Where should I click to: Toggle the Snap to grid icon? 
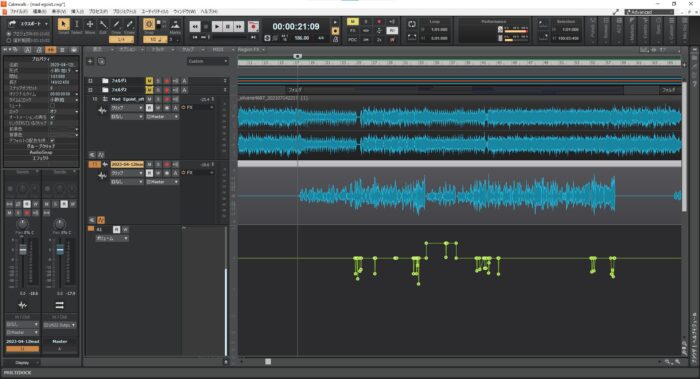point(149,25)
